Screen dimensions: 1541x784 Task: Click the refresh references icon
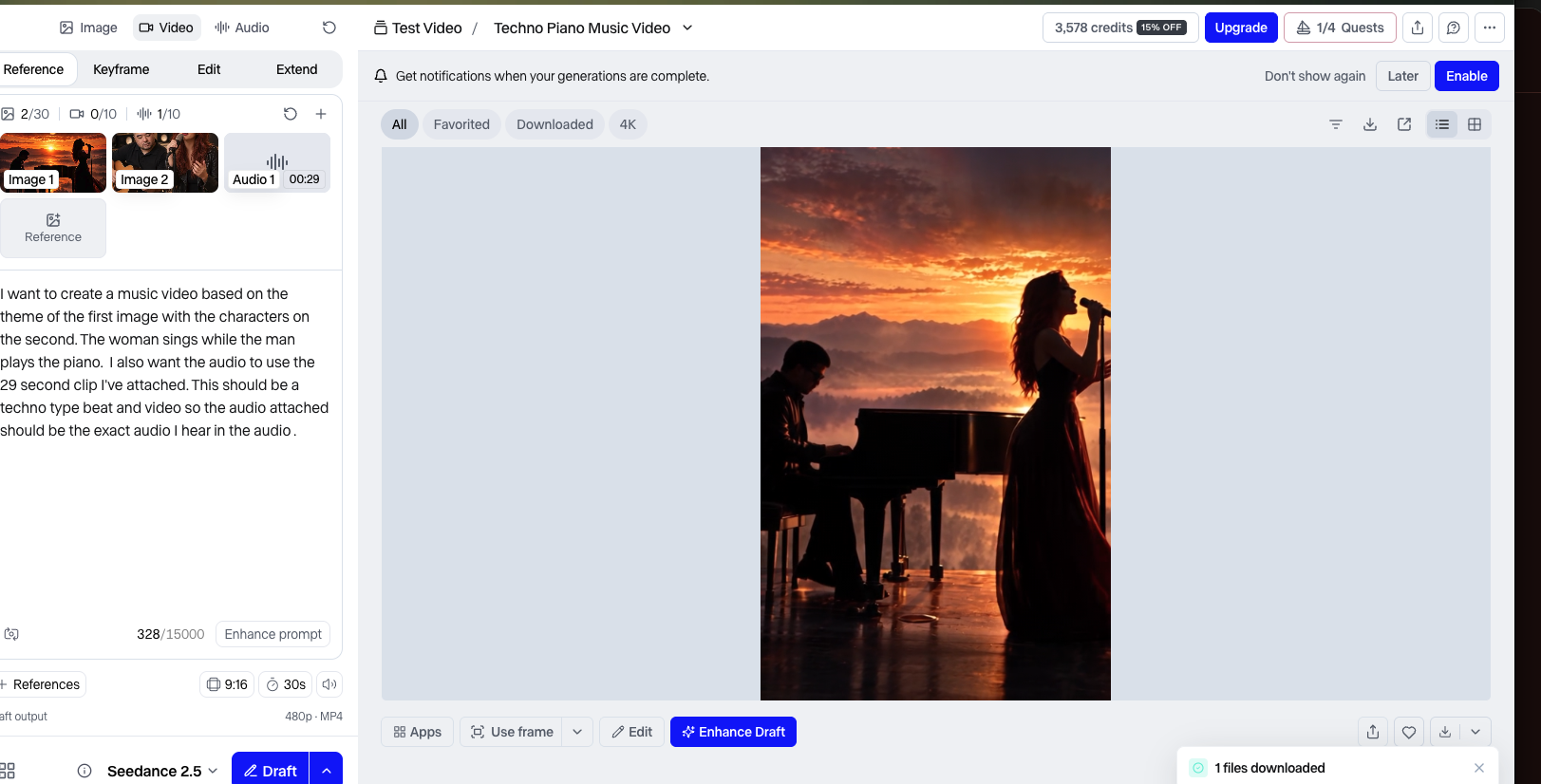pyautogui.click(x=291, y=114)
